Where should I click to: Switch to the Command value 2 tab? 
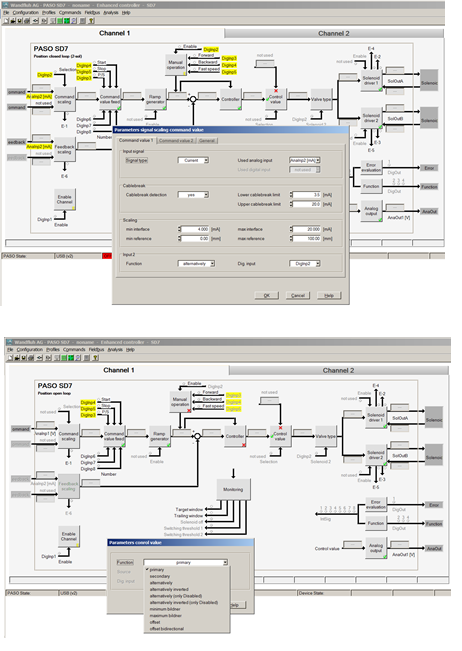pos(176,141)
